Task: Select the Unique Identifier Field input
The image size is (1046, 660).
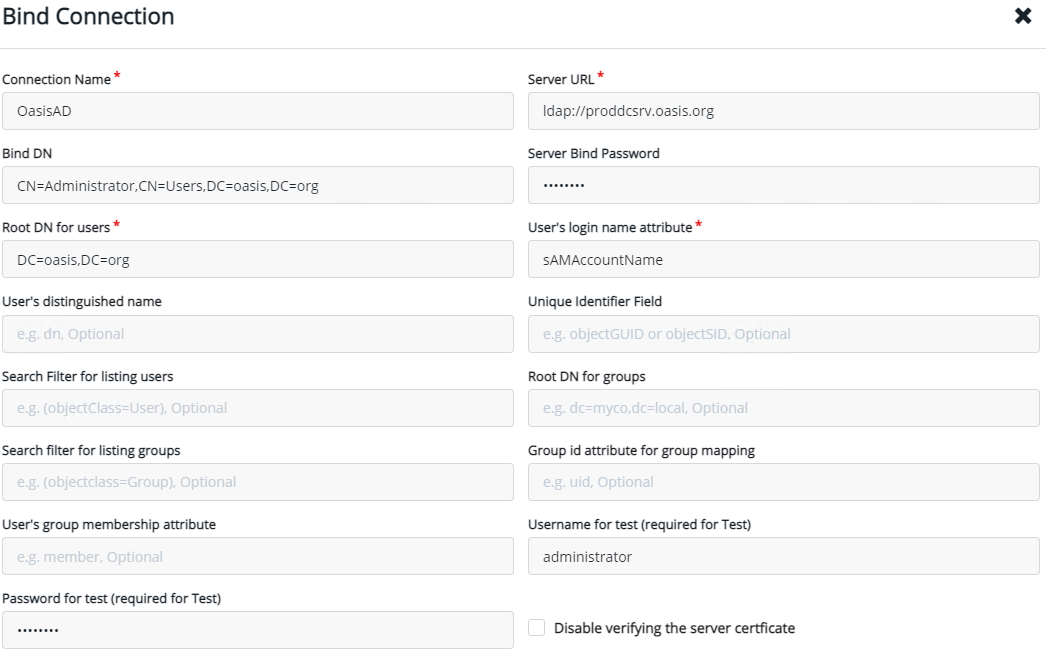Action: coord(783,334)
